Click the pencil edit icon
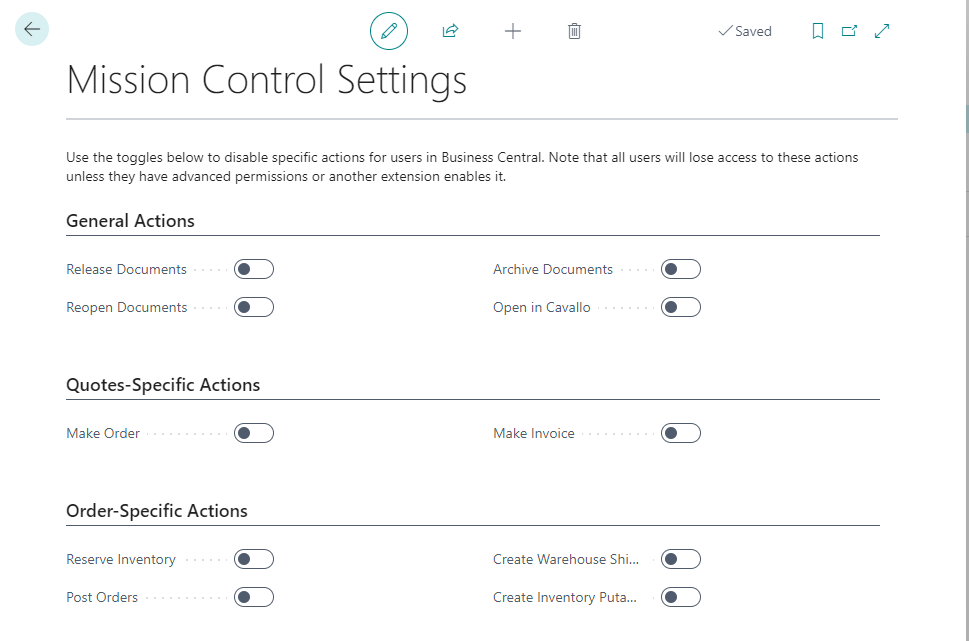Screen dimensions: 969x641 click(x=389, y=31)
